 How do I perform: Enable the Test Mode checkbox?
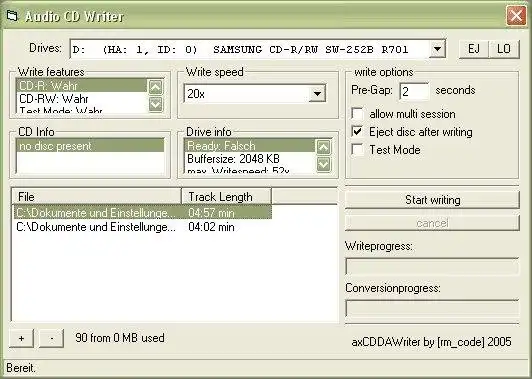358,150
